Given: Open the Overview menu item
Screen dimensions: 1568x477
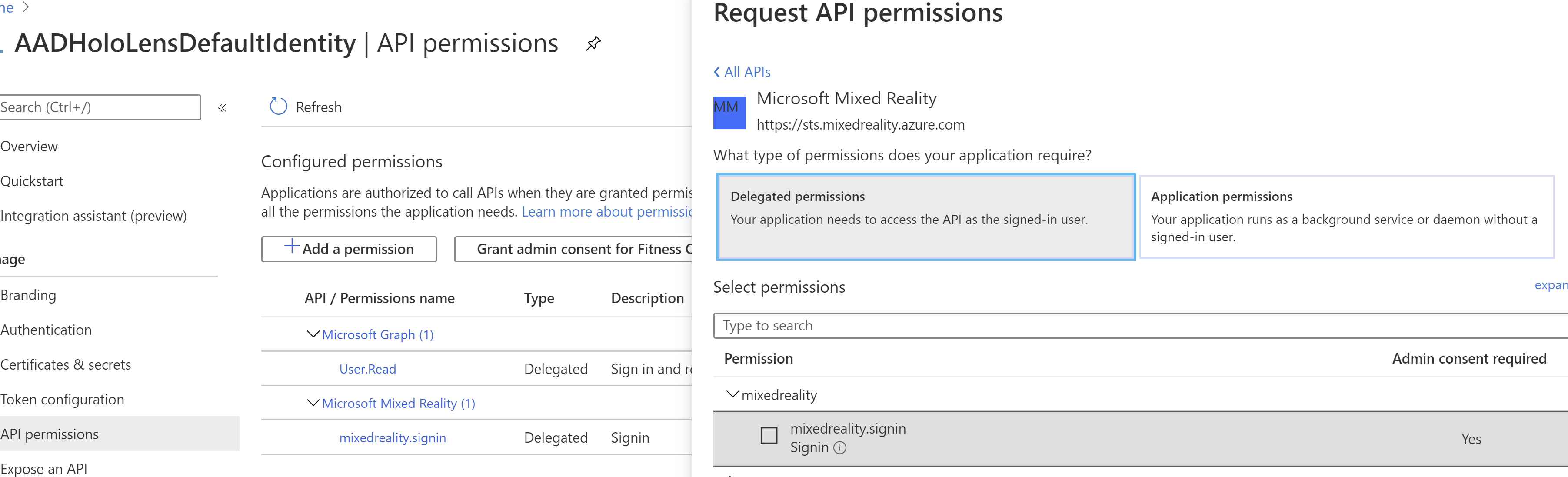Looking at the screenshot, I should (x=29, y=146).
